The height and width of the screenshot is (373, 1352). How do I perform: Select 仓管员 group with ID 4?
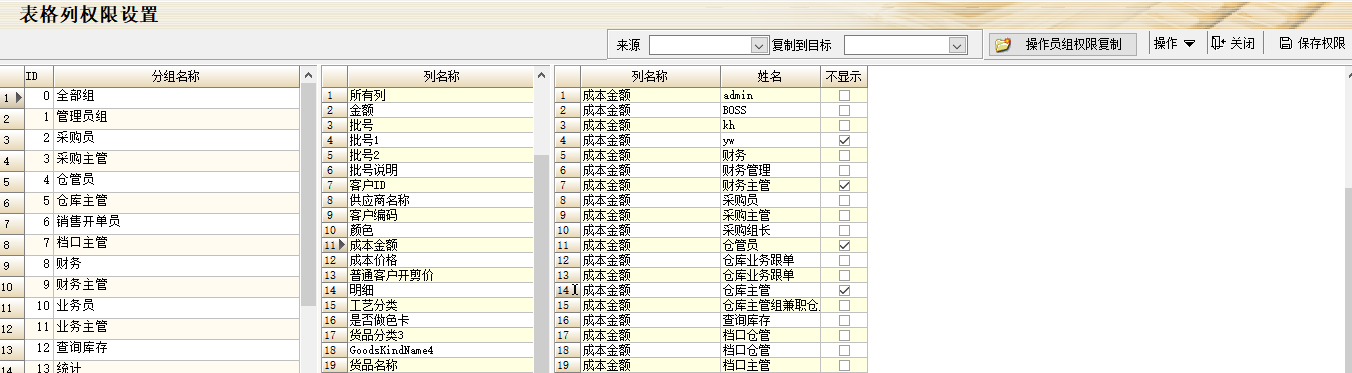click(176, 180)
